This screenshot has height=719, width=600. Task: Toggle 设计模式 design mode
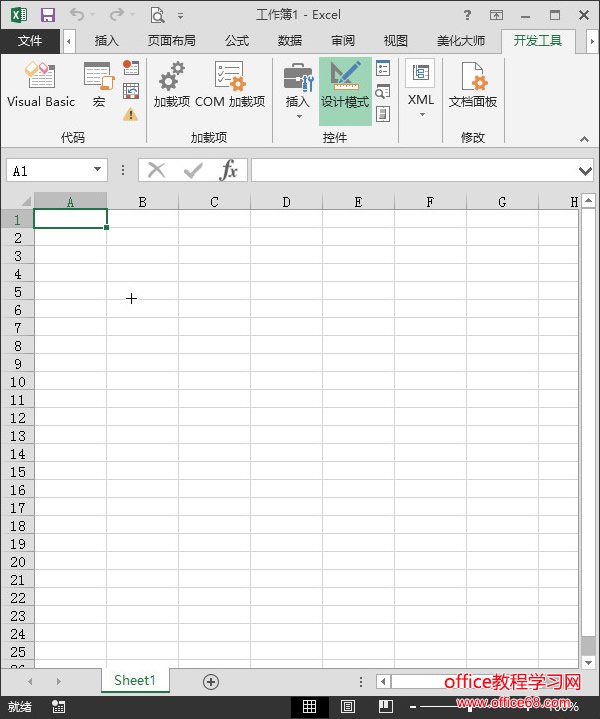345,87
